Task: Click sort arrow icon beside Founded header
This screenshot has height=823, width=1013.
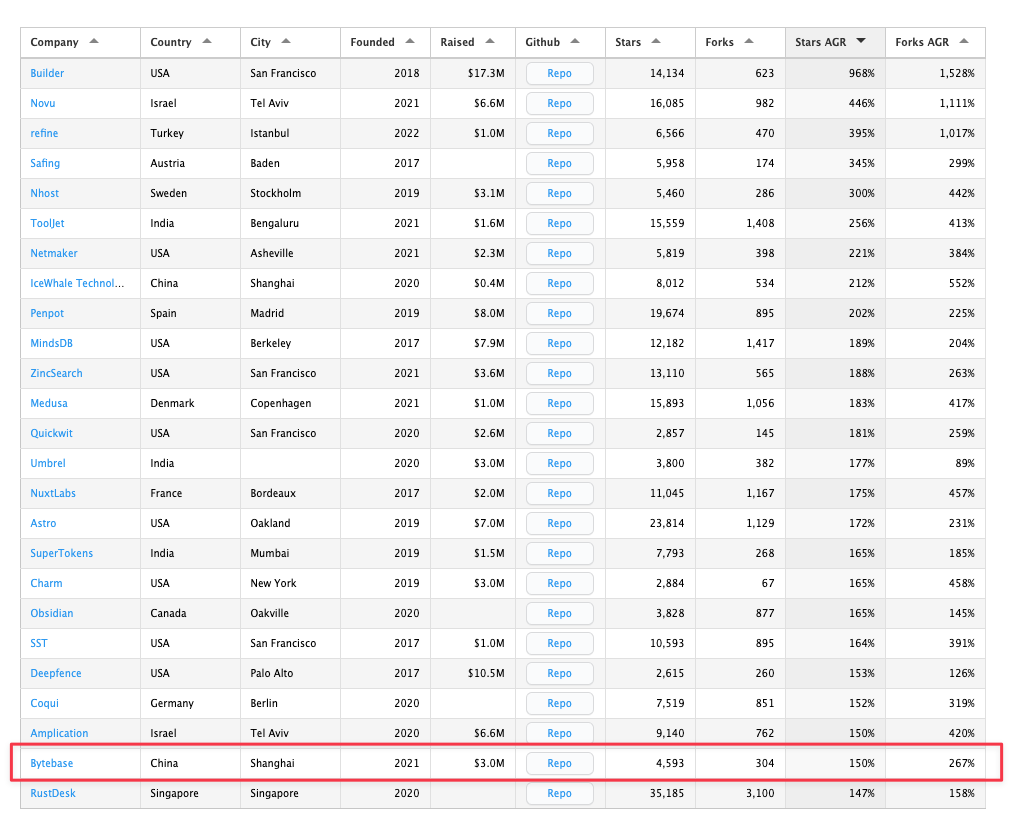Action: pyautogui.click(x=410, y=42)
